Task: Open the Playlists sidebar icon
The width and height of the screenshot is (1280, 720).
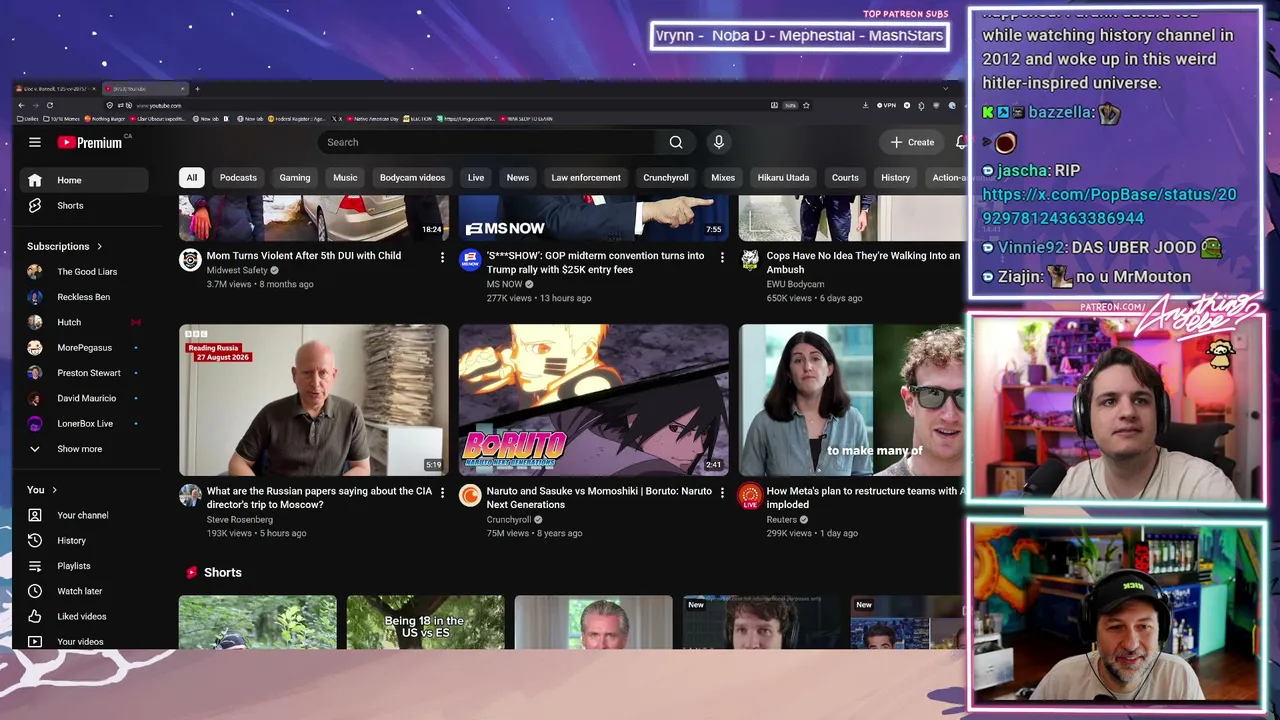Action: (35, 566)
